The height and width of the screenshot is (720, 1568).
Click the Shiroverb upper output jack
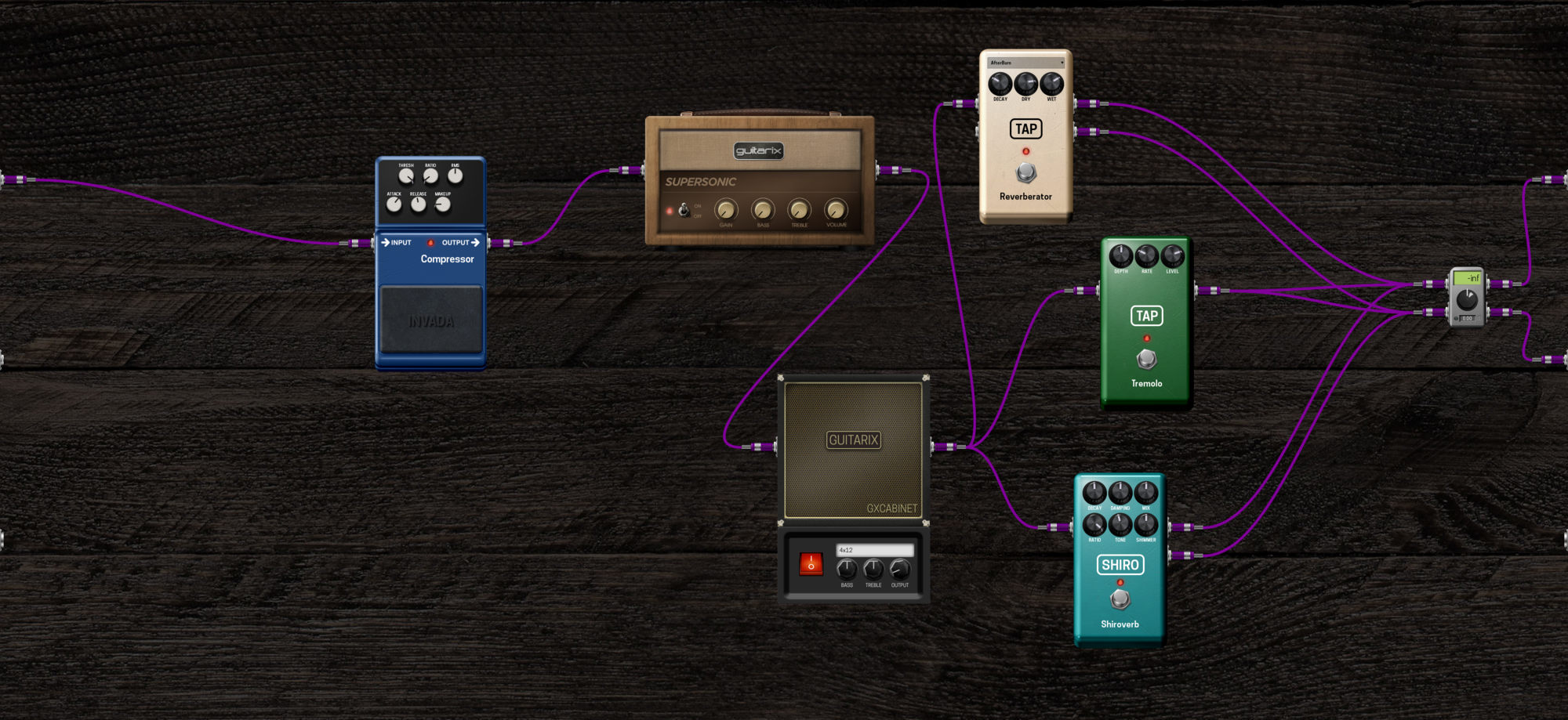[1185, 527]
